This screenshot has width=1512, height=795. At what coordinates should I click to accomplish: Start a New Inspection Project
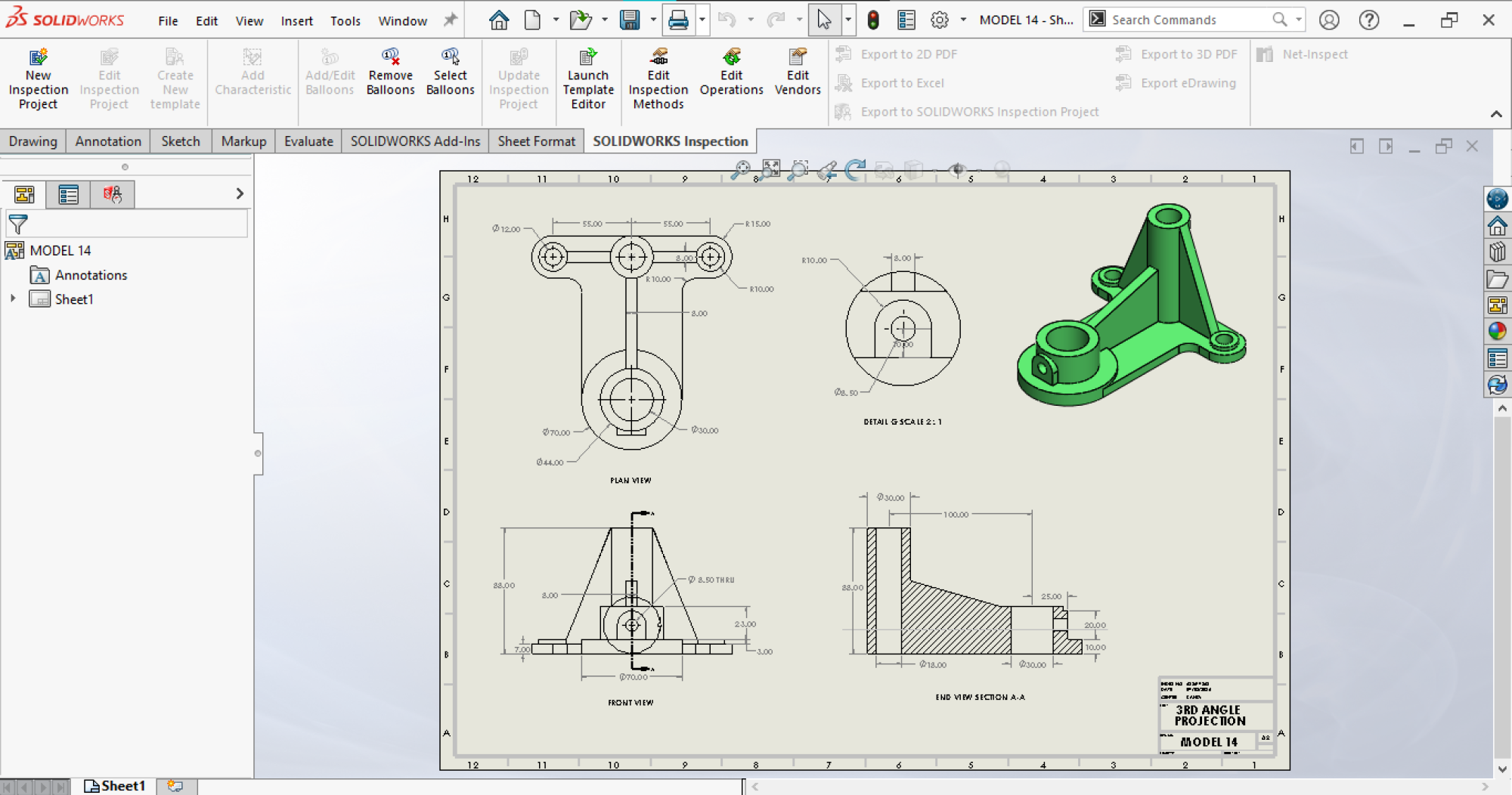(x=38, y=78)
